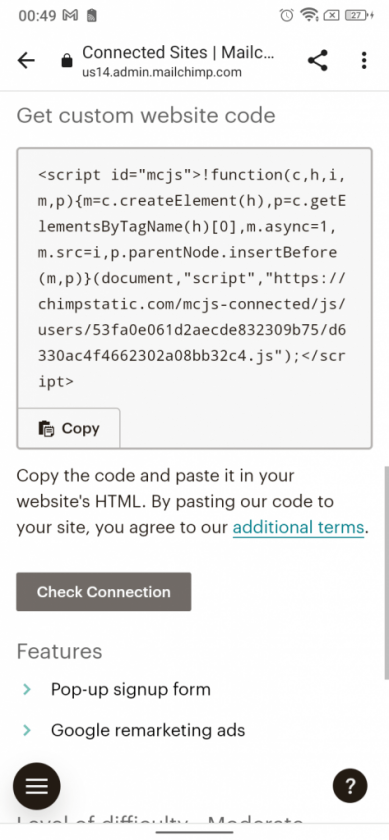The image size is (389, 840).
Task: Open the help question mark button
Action: click(x=350, y=786)
